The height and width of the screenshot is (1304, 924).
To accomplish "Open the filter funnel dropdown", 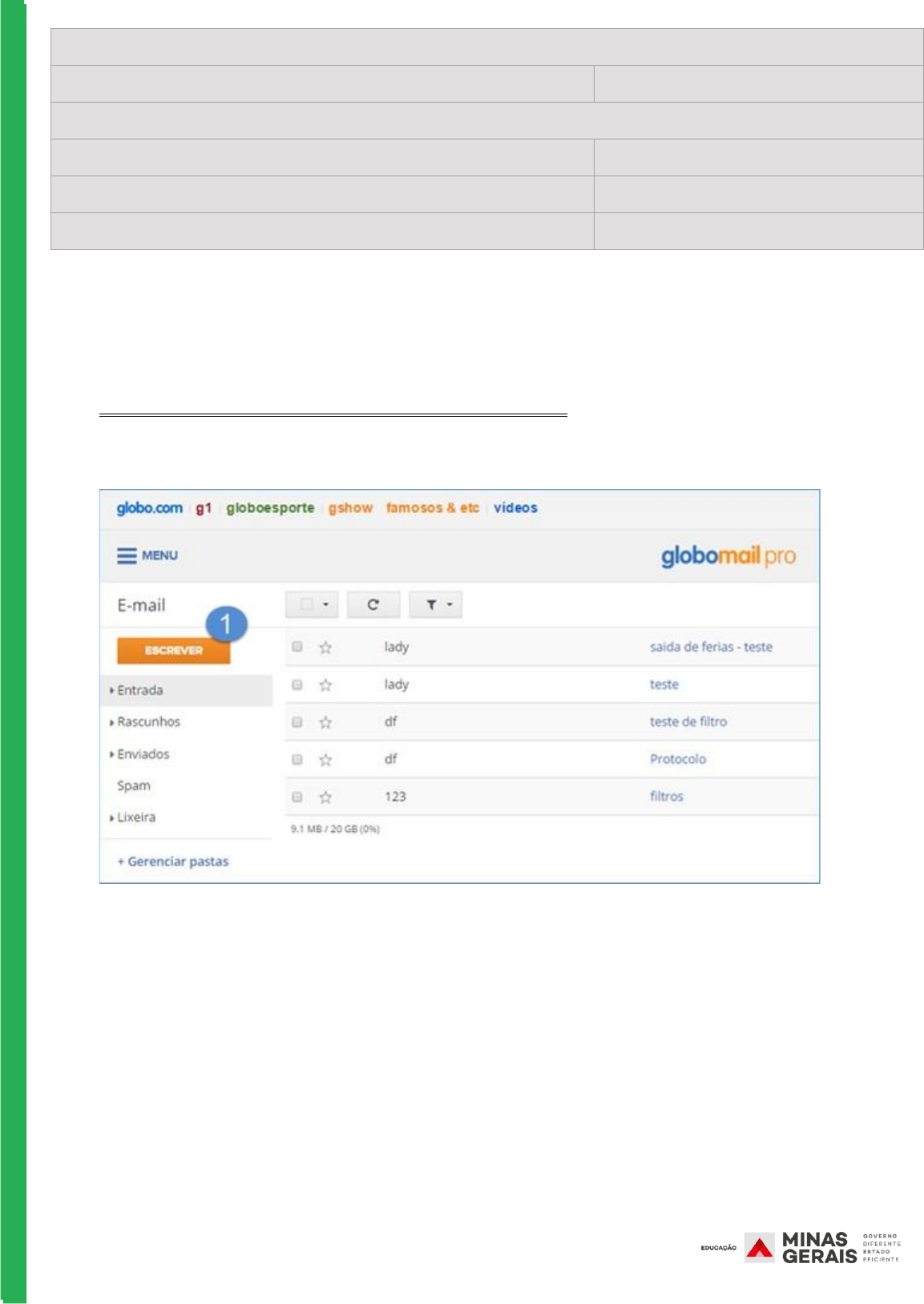I will click(x=436, y=605).
